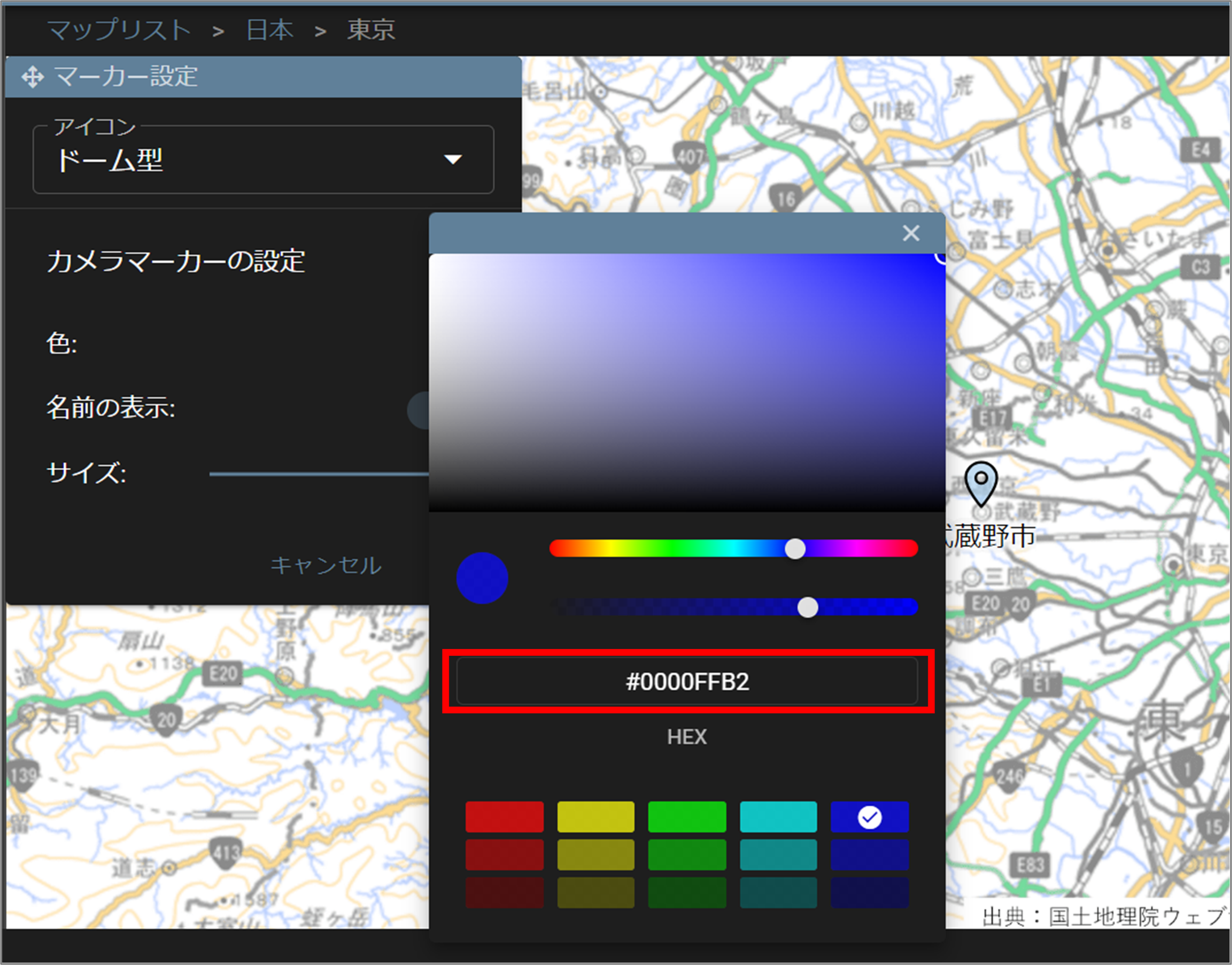Pick the bright green swatch in top row

[x=687, y=816]
